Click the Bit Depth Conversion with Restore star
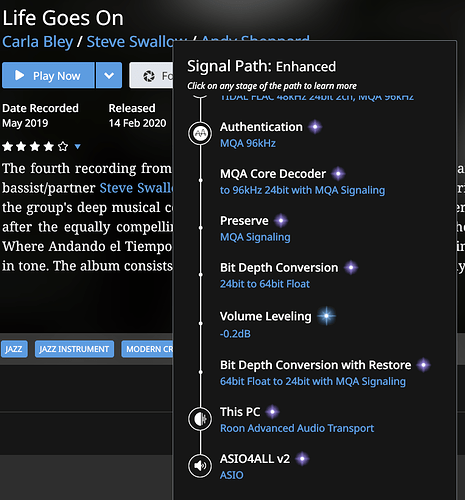Viewport: 465px width, 500px height. point(424,365)
